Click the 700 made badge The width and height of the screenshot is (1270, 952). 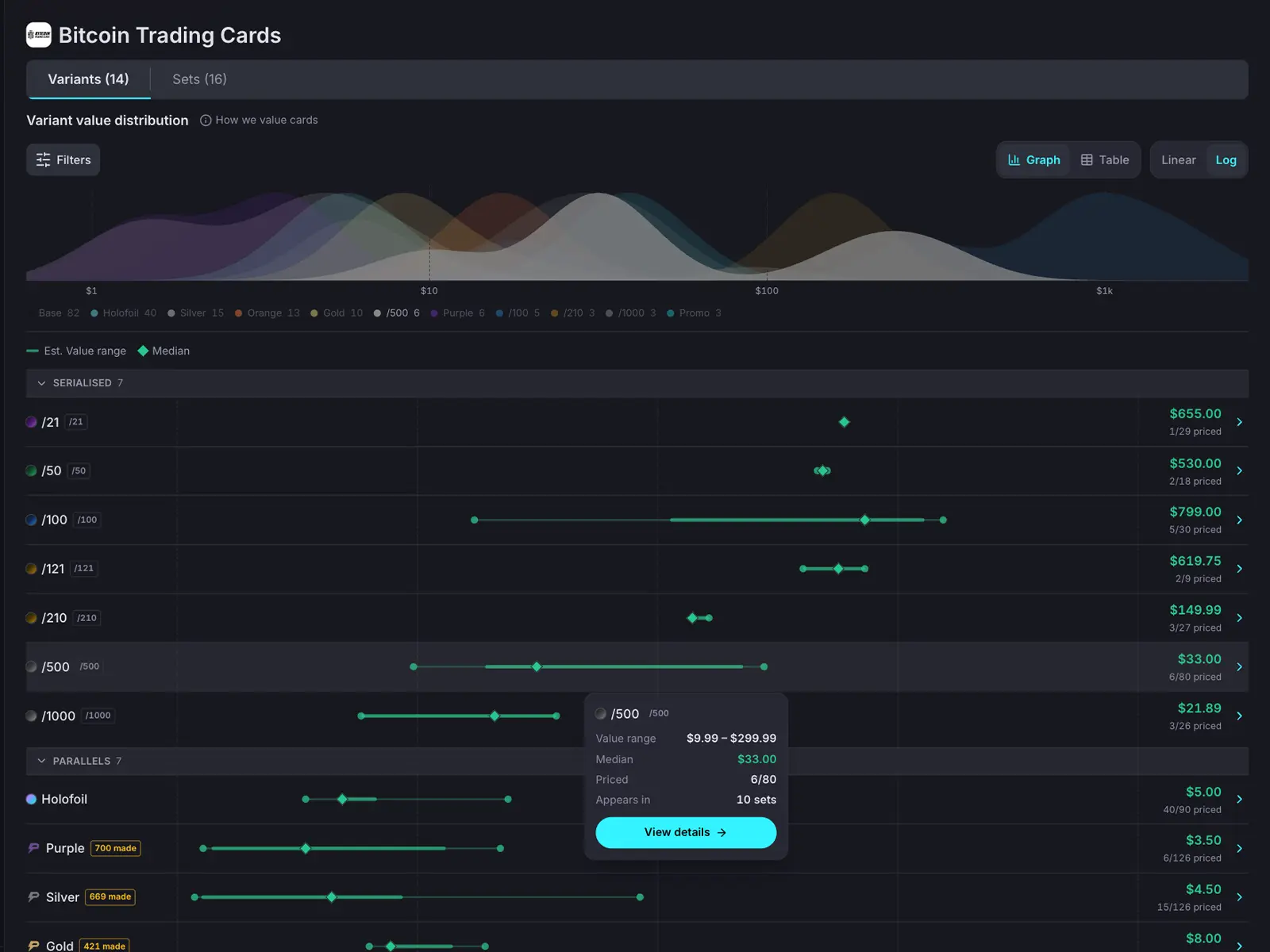[116, 848]
